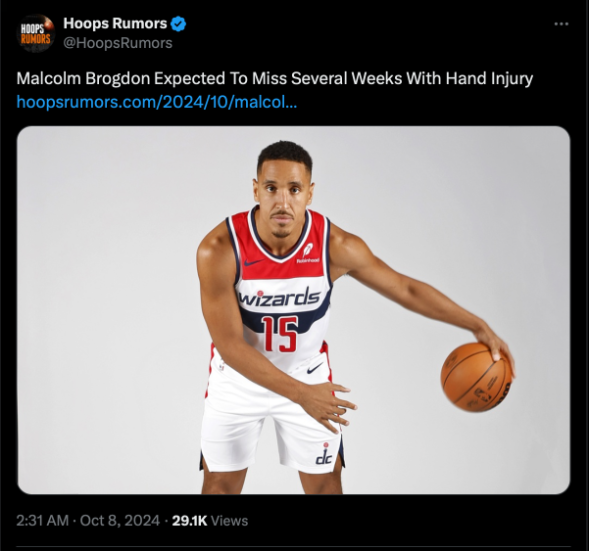
Task: Click the red number 15 on jersey
Action: [x=280, y=334]
